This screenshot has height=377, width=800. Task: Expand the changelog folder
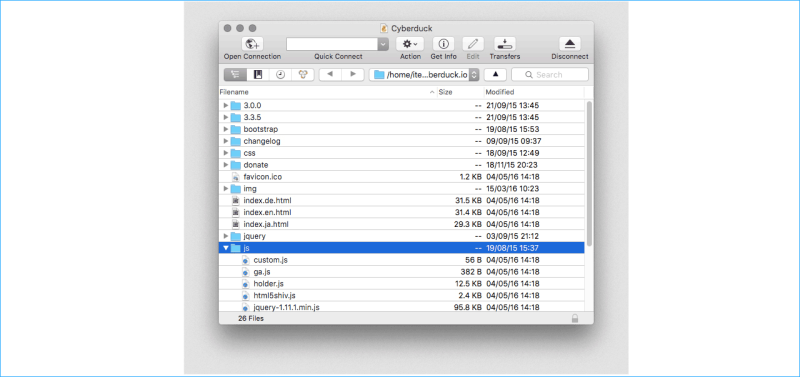point(226,141)
